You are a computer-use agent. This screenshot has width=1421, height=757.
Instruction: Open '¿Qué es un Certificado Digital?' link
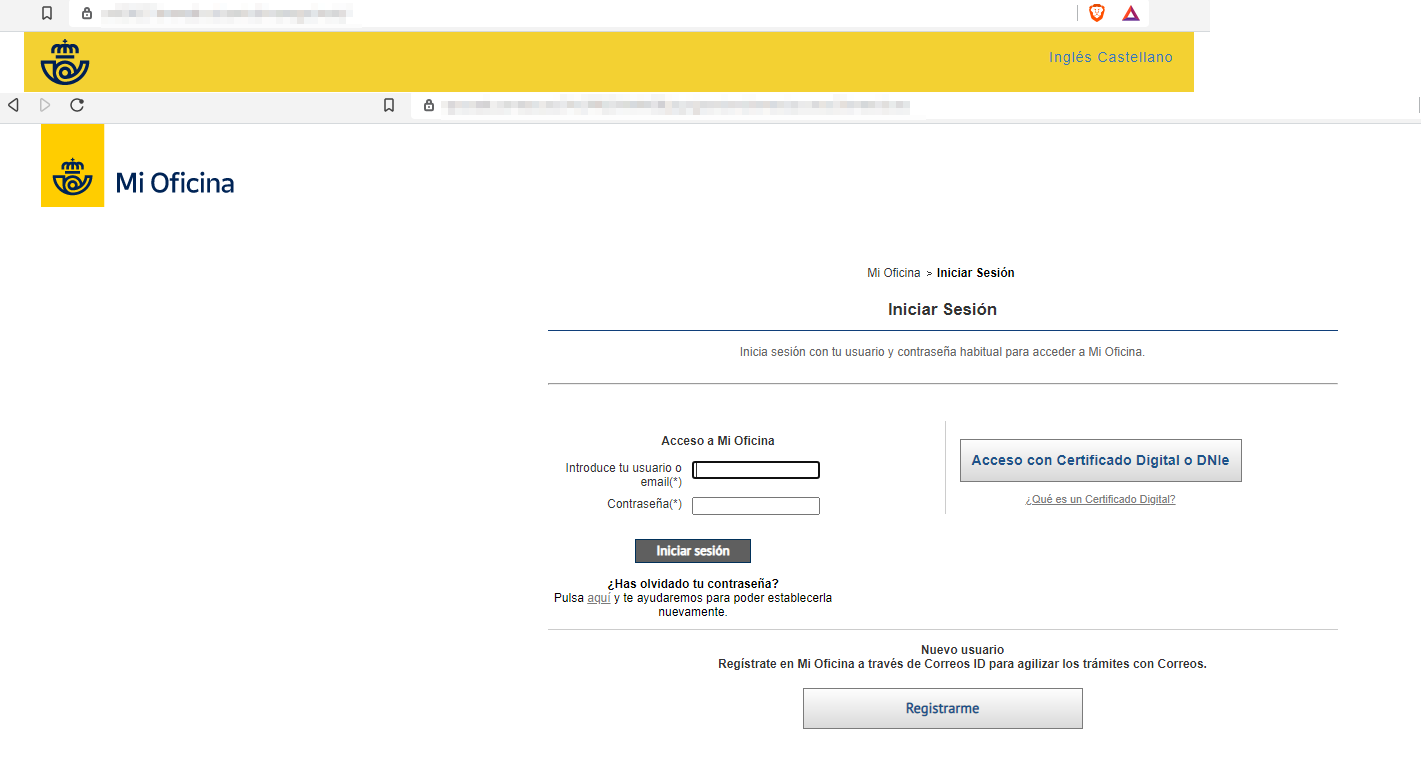pos(1100,499)
